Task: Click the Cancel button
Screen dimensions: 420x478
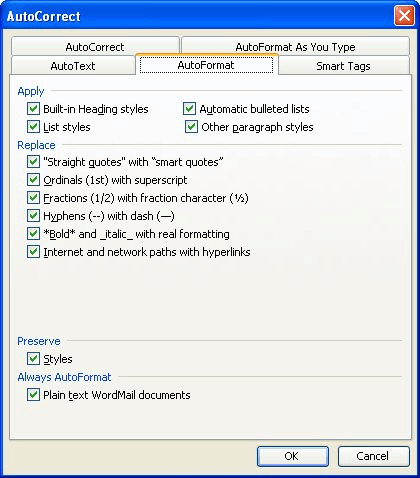Action: pyautogui.click(x=373, y=456)
